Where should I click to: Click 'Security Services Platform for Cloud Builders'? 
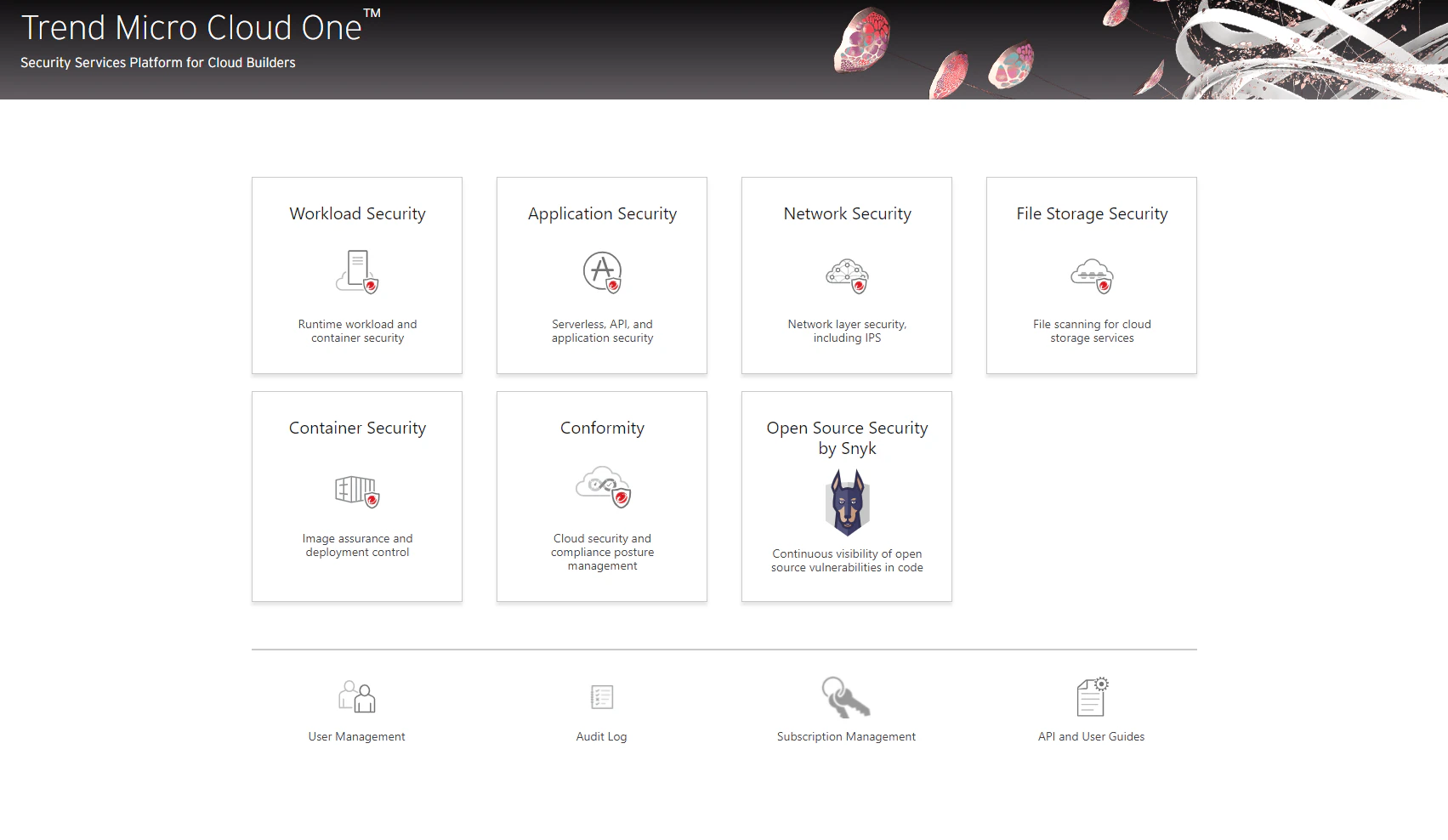tap(158, 63)
